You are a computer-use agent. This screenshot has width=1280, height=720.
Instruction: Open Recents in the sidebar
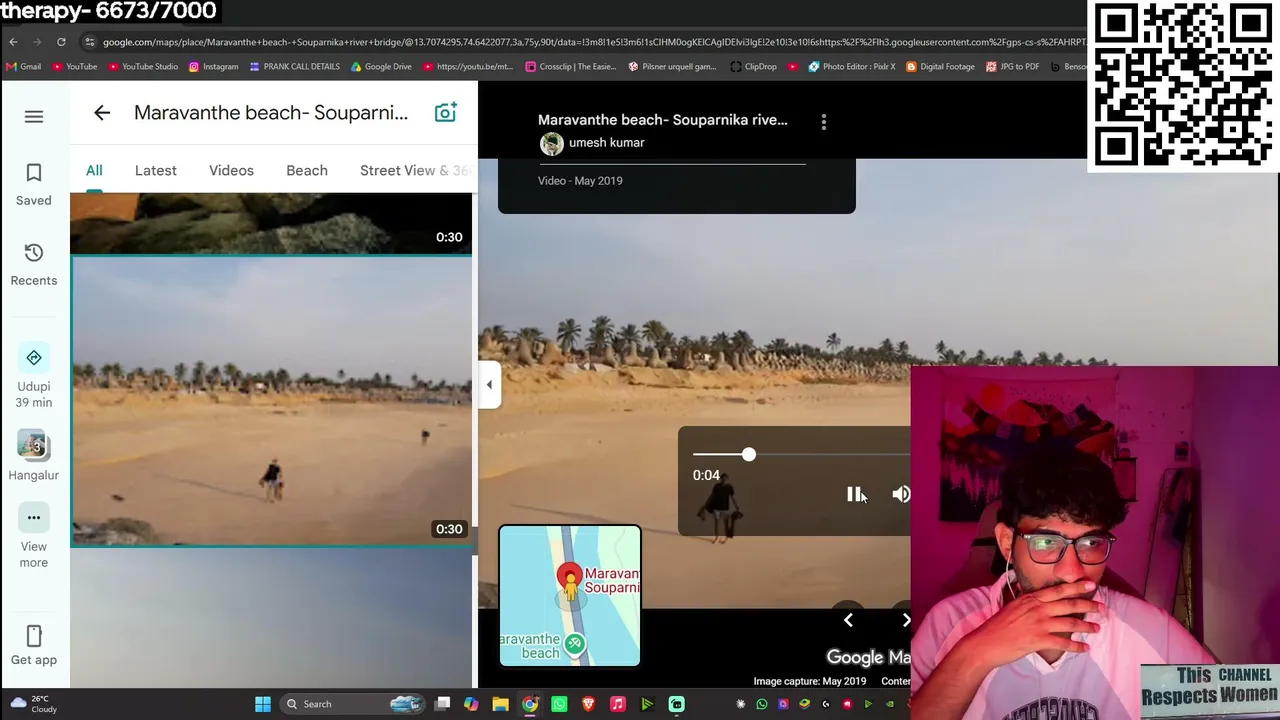[x=34, y=265]
